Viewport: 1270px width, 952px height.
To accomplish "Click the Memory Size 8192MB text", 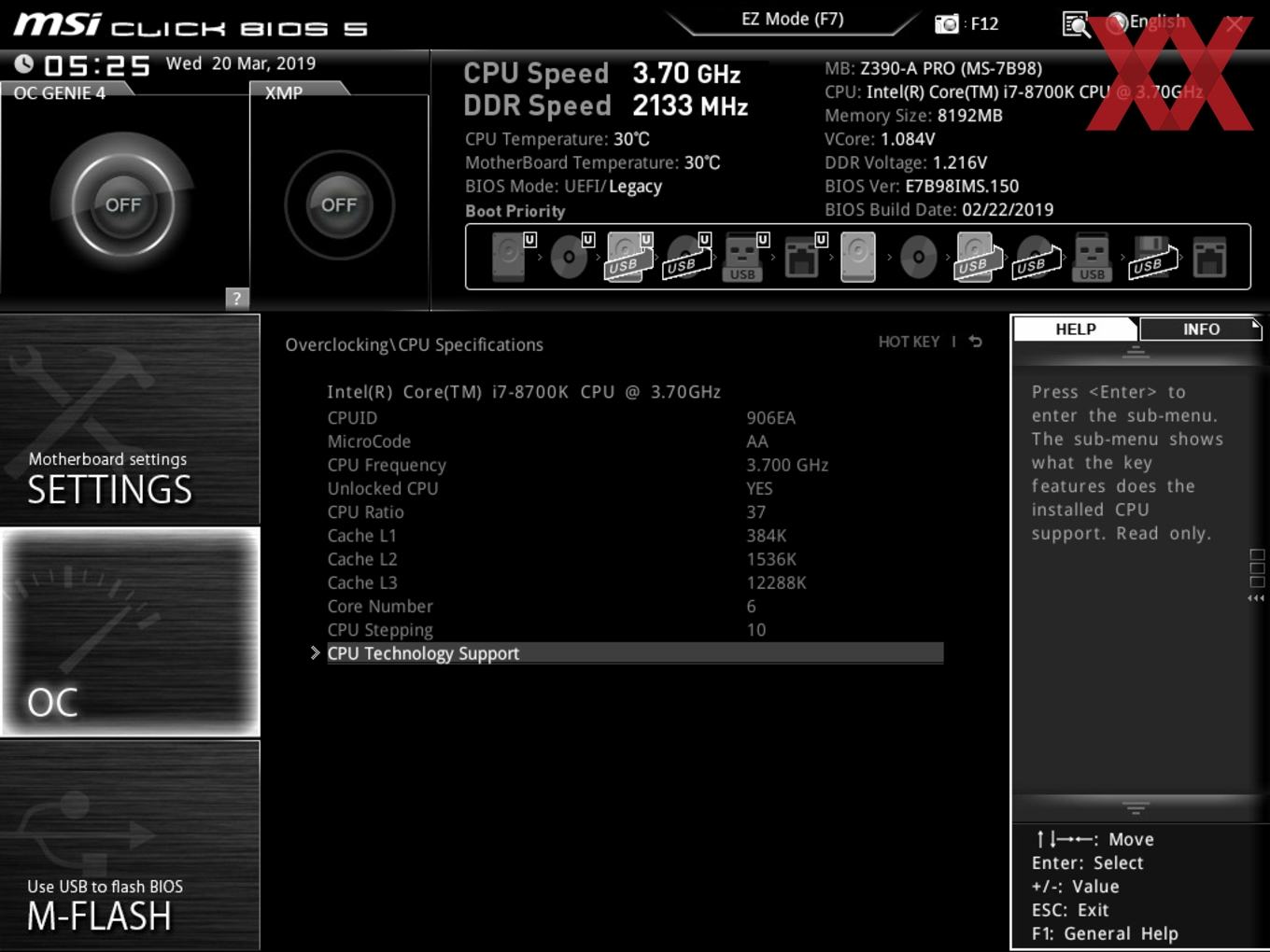I will [x=913, y=116].
